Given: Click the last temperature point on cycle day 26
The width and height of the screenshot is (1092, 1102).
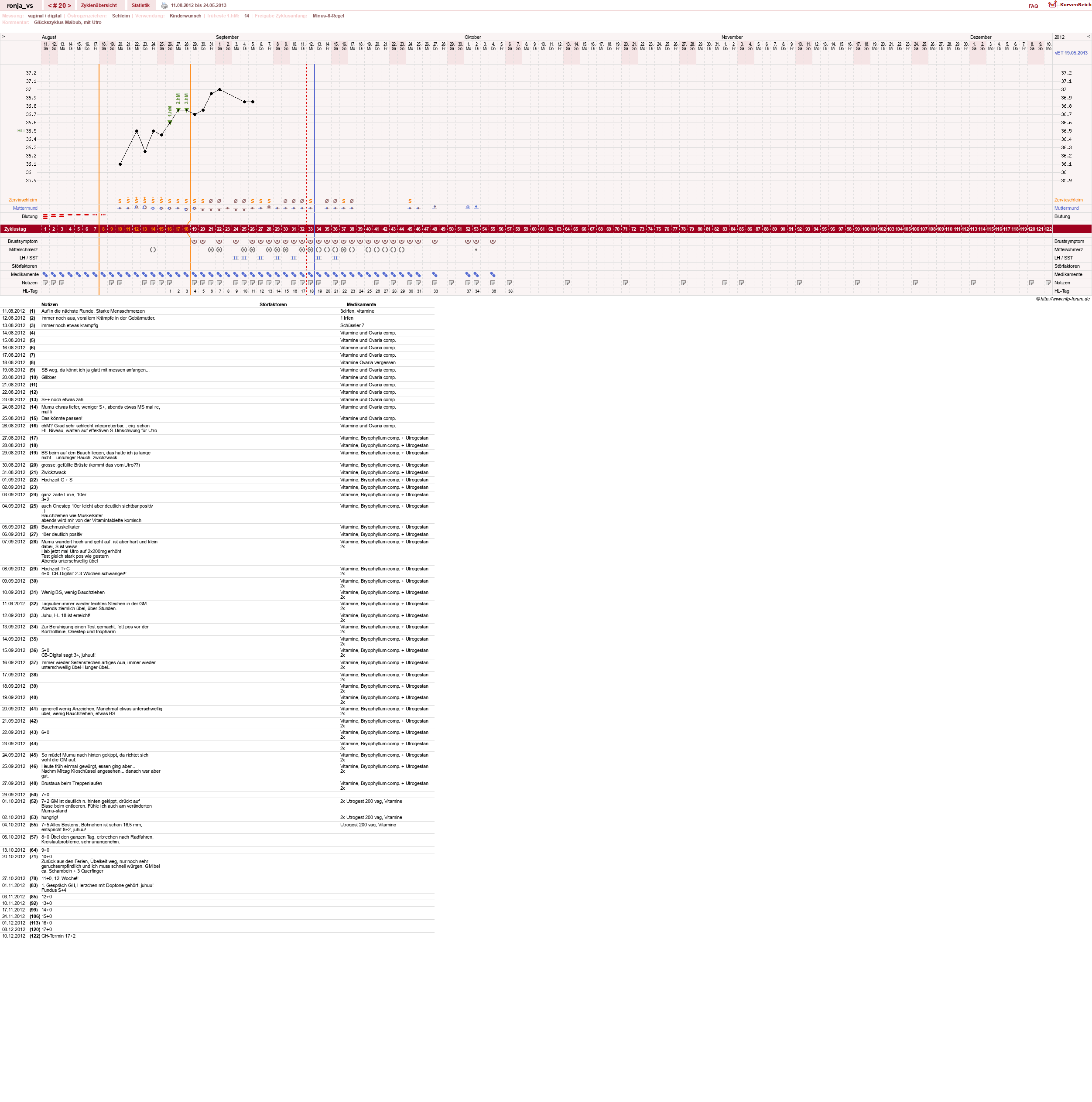Looking at the screenshot, I should (x=253, y=102).
